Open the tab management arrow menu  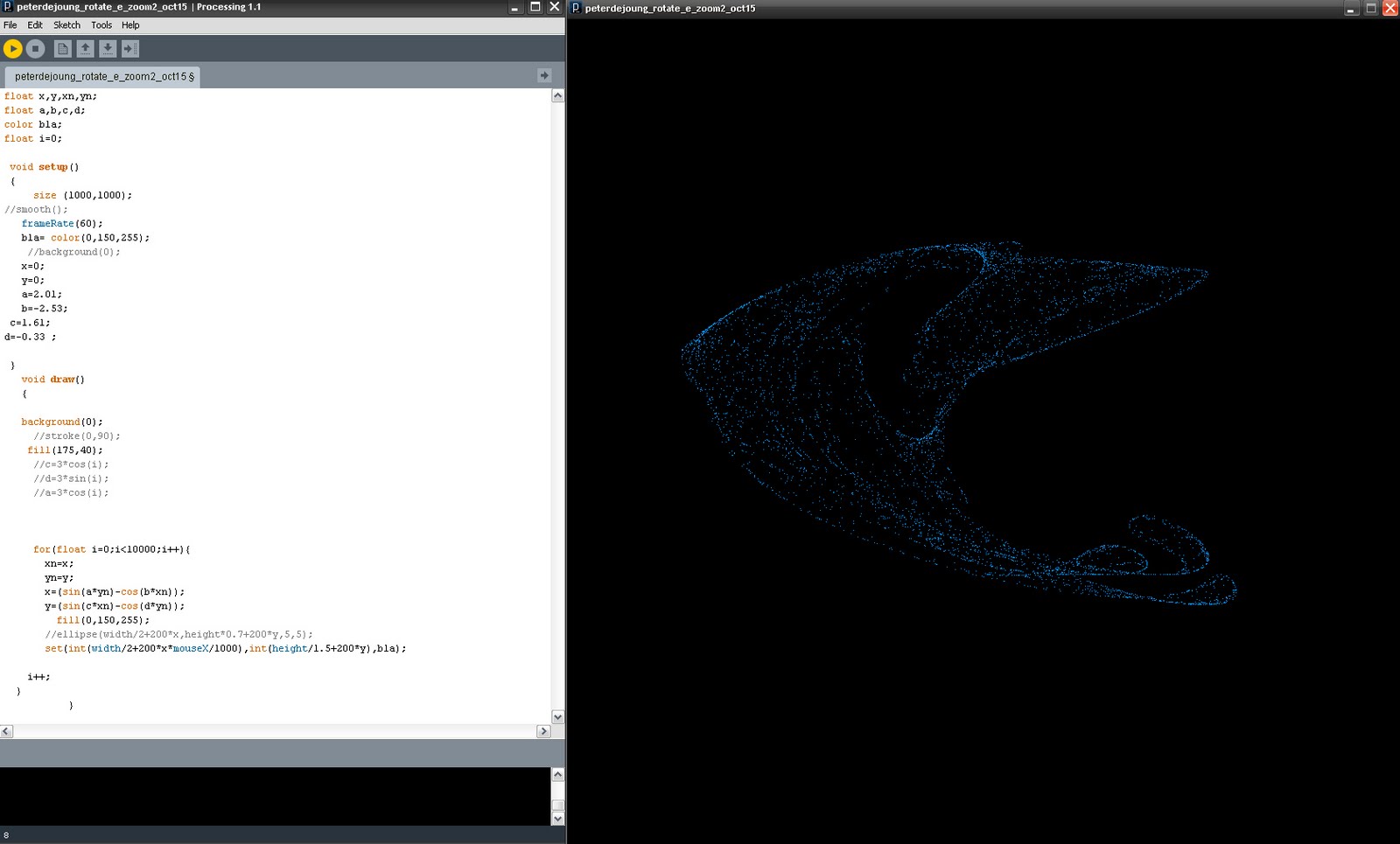point(543,76)
